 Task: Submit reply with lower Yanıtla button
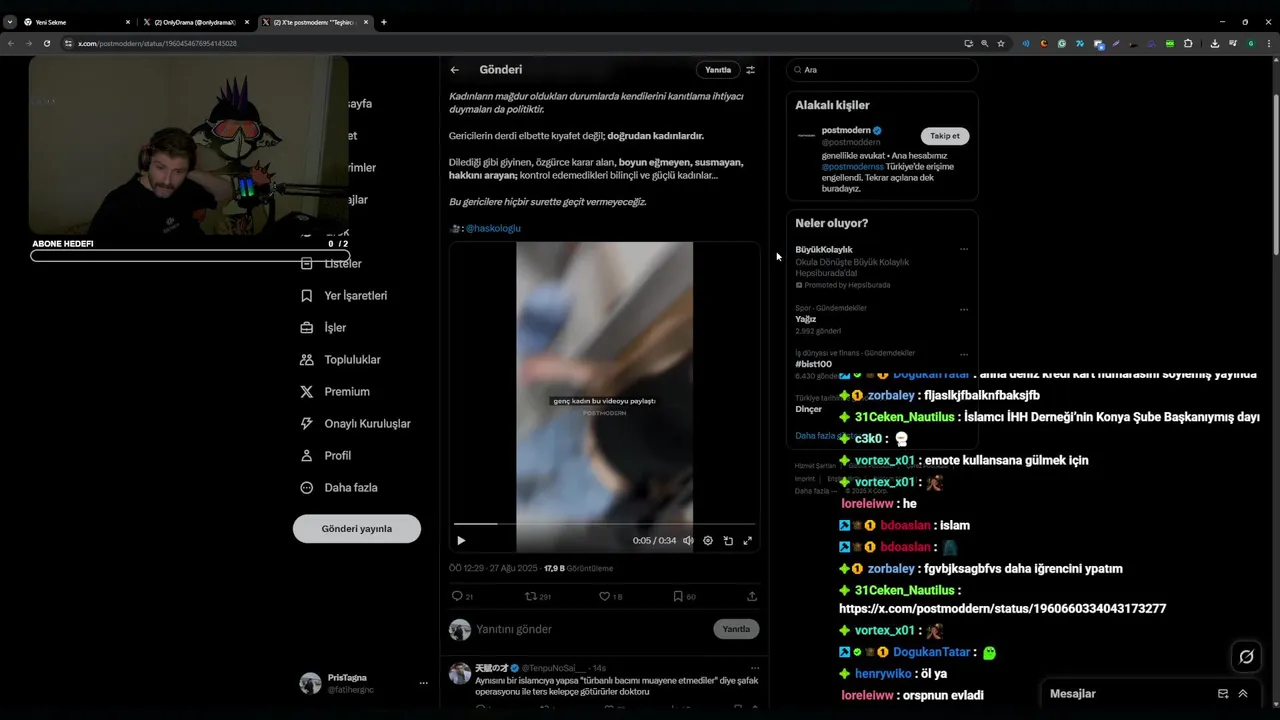(736, 629)
